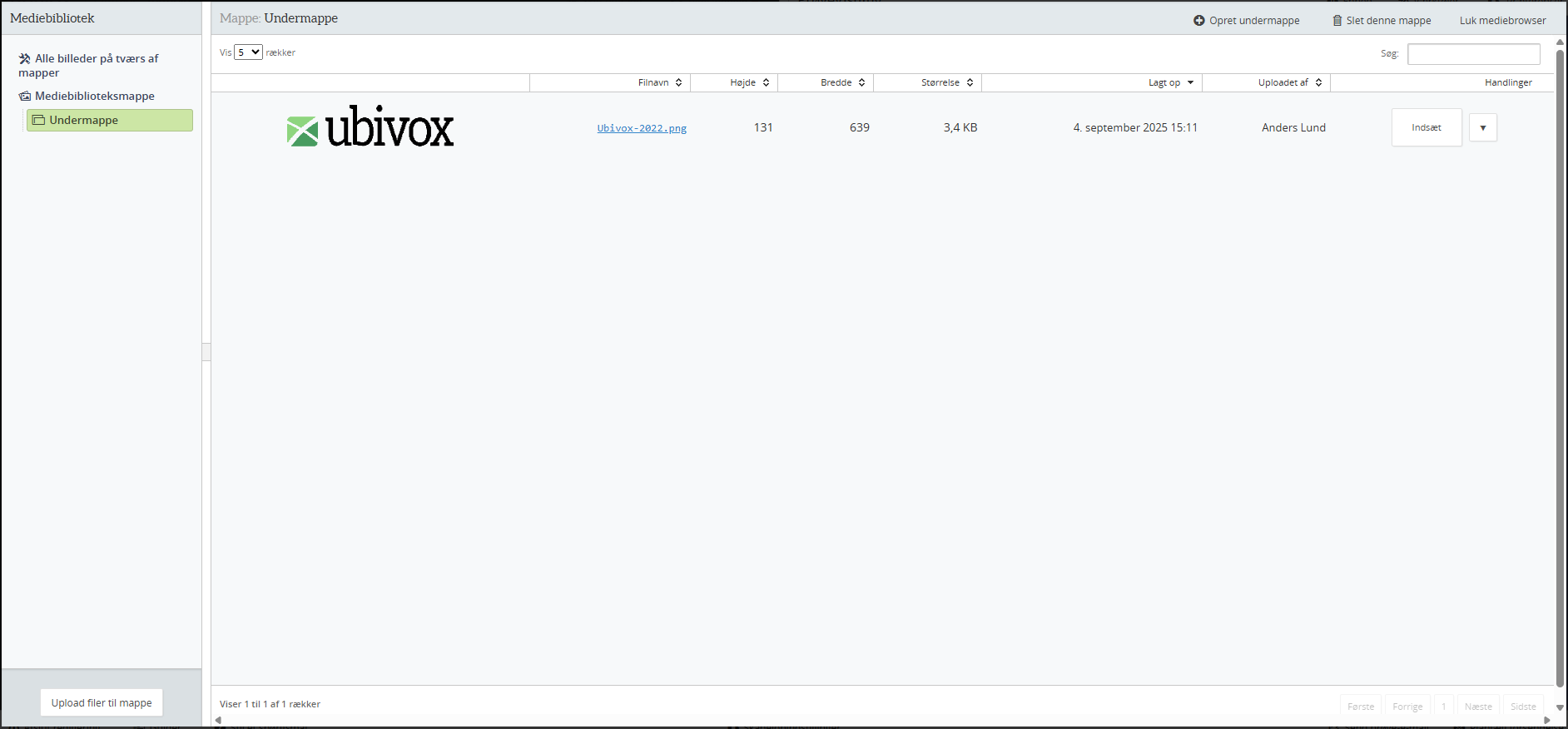Sort by Filnavn using its sort arrows
This screenshot has height=729, width=1568.
tap(679, 83)
